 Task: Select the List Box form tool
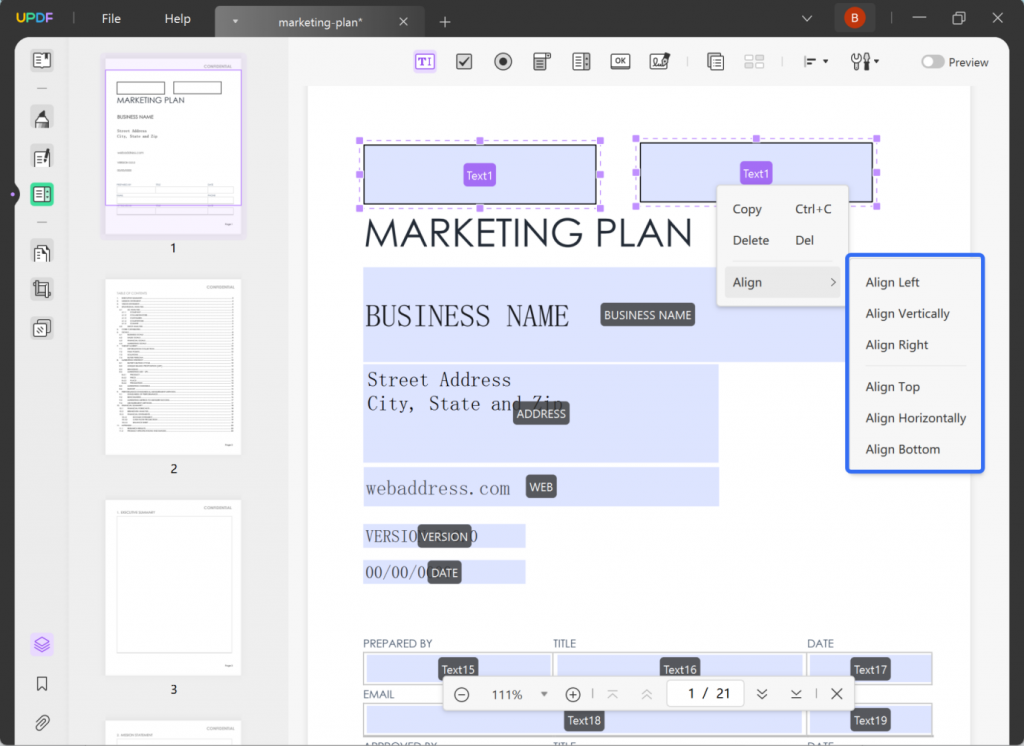coord(581,62)
